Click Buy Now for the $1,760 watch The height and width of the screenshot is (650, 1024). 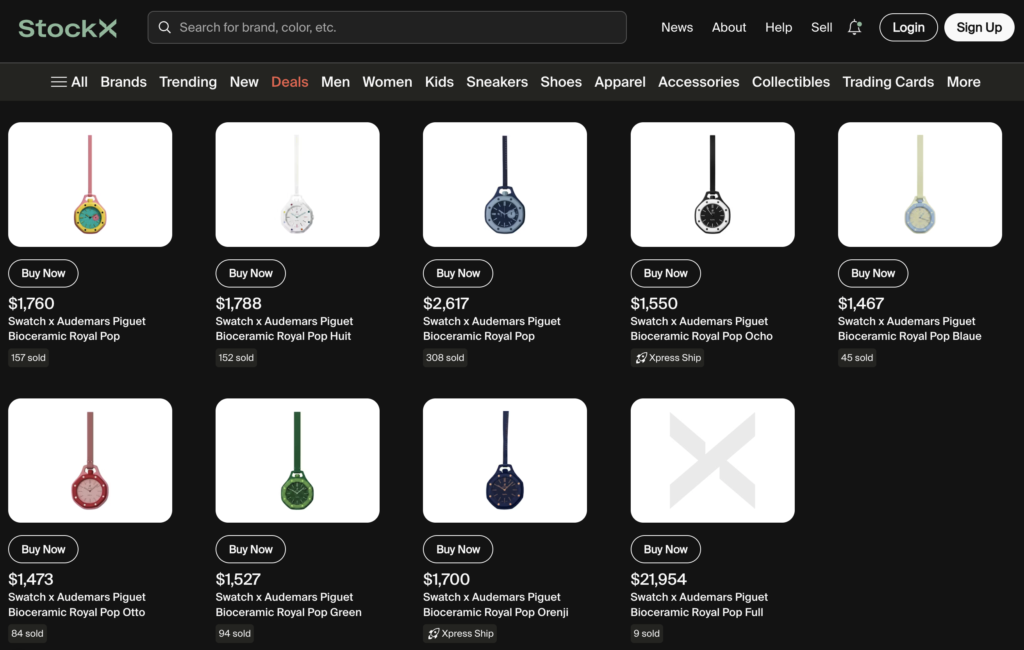43,273
